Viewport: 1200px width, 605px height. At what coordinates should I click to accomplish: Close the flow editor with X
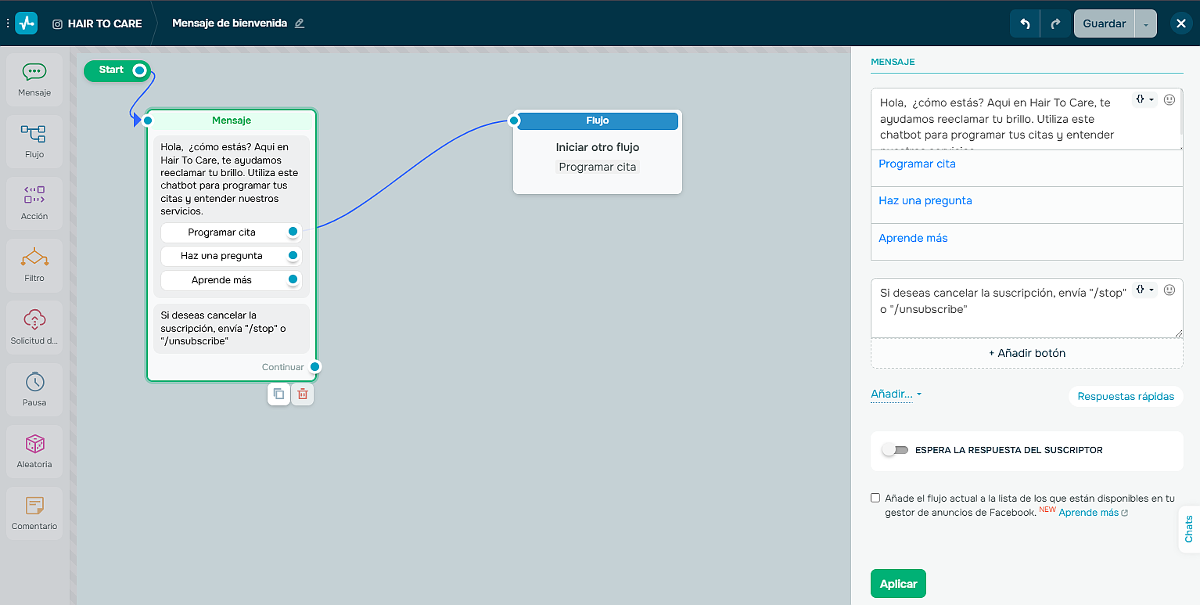[x=1179, y=23]
